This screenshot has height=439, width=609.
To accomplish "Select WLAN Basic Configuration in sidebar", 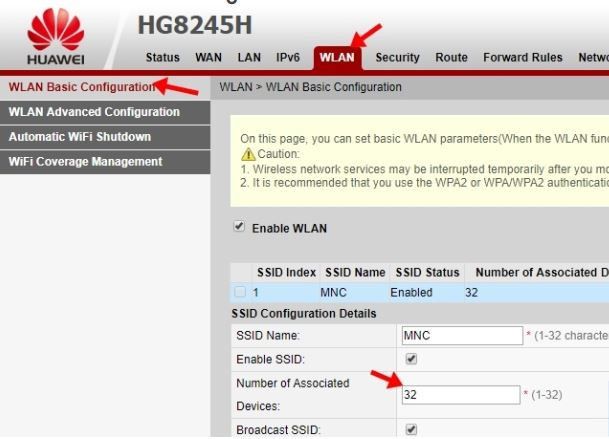I will (x=105, y=87).
